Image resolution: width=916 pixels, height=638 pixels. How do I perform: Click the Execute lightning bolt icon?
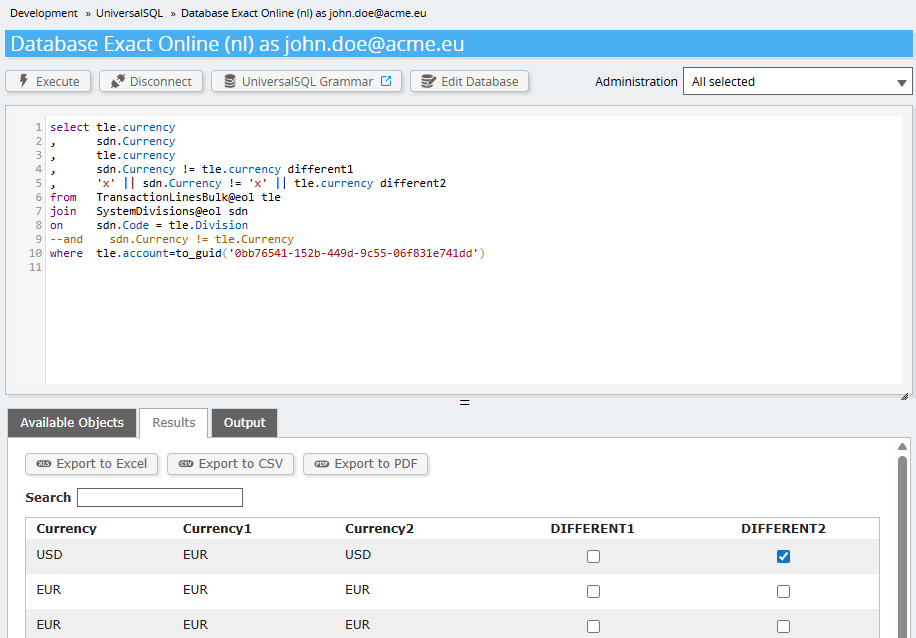point(23,81)
